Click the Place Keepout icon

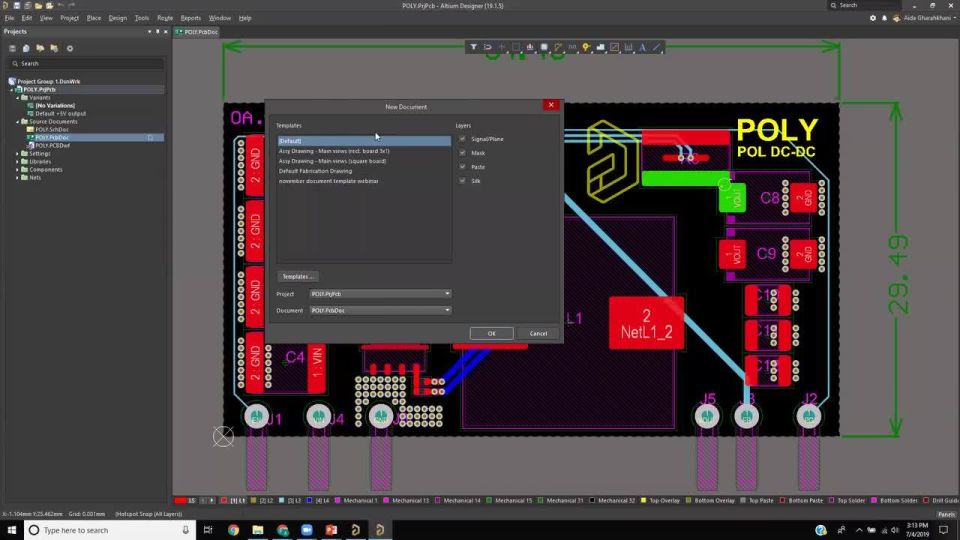pyautogui.click(x=614, y=47)
